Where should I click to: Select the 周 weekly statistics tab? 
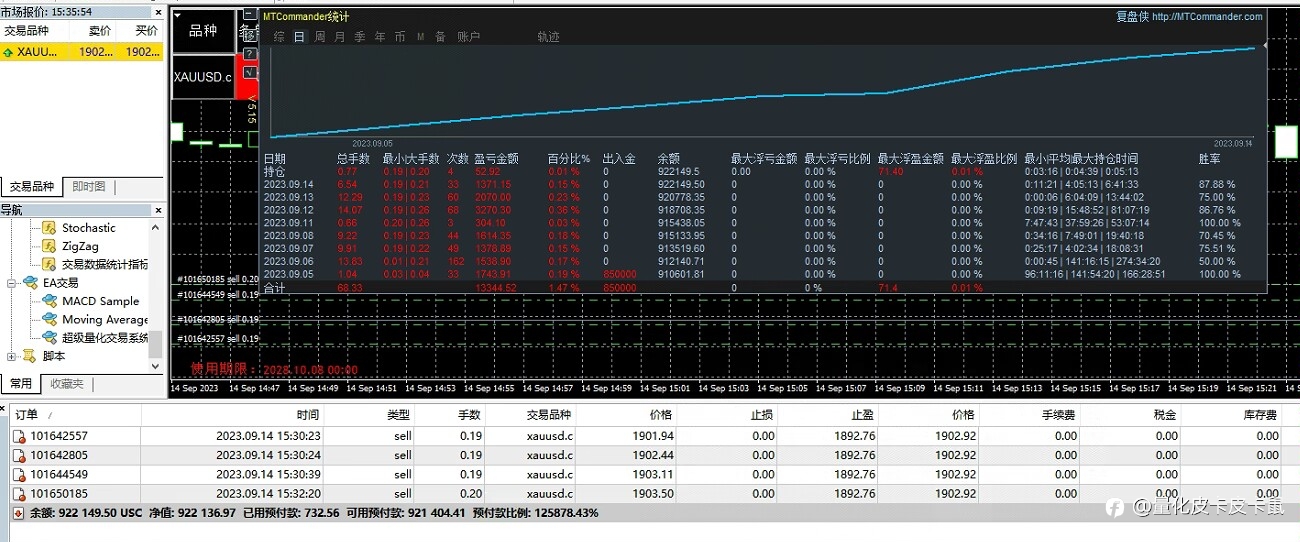point(320,37)
